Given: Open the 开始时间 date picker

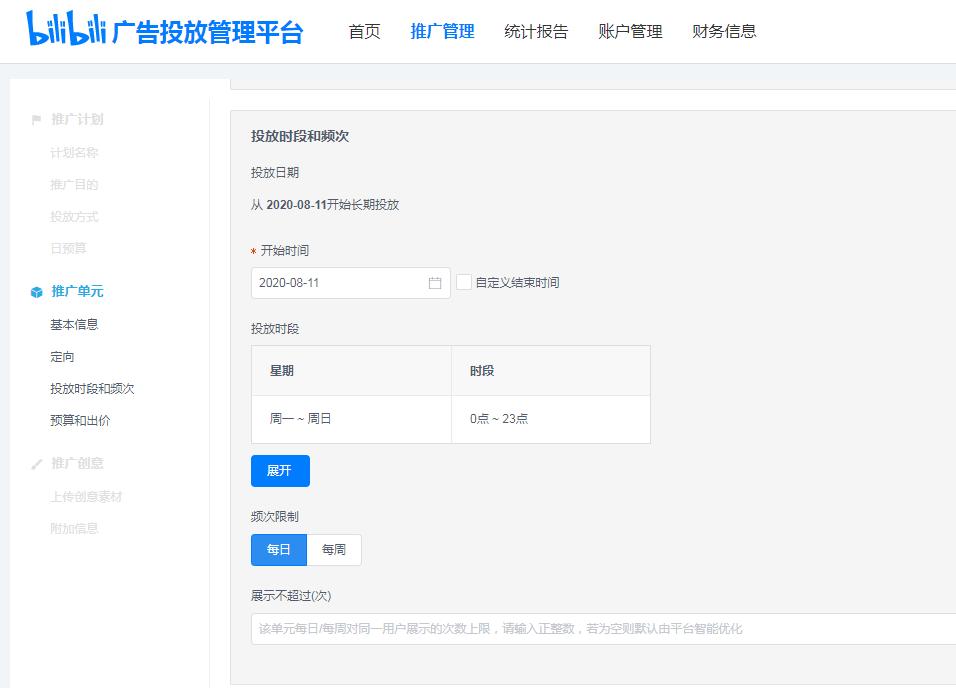Looking at the screenshot, I should [x=340, y=283].
